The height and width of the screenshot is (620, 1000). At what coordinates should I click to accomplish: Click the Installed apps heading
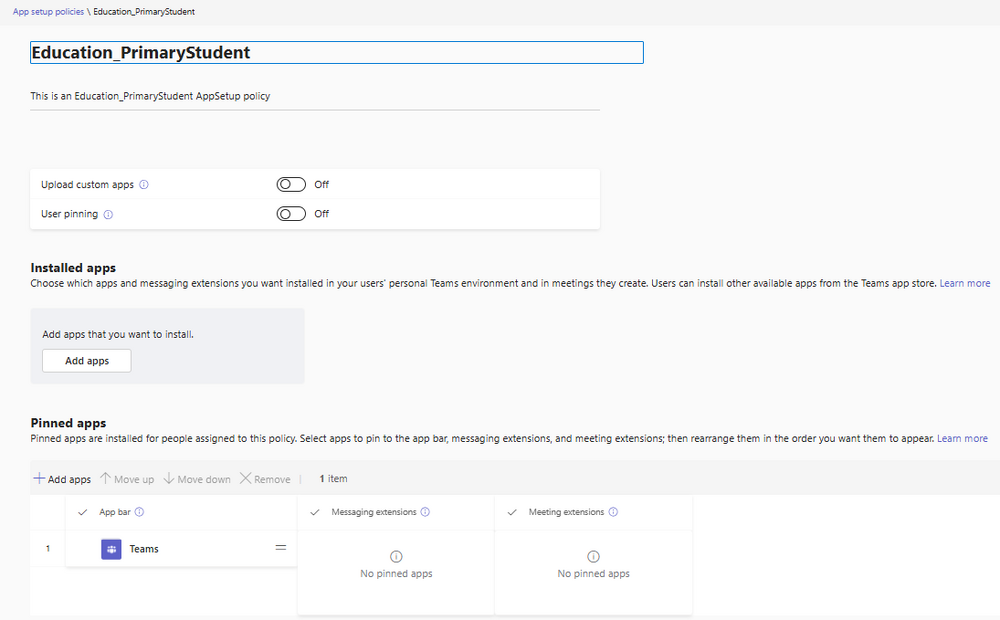click(73, 268)
